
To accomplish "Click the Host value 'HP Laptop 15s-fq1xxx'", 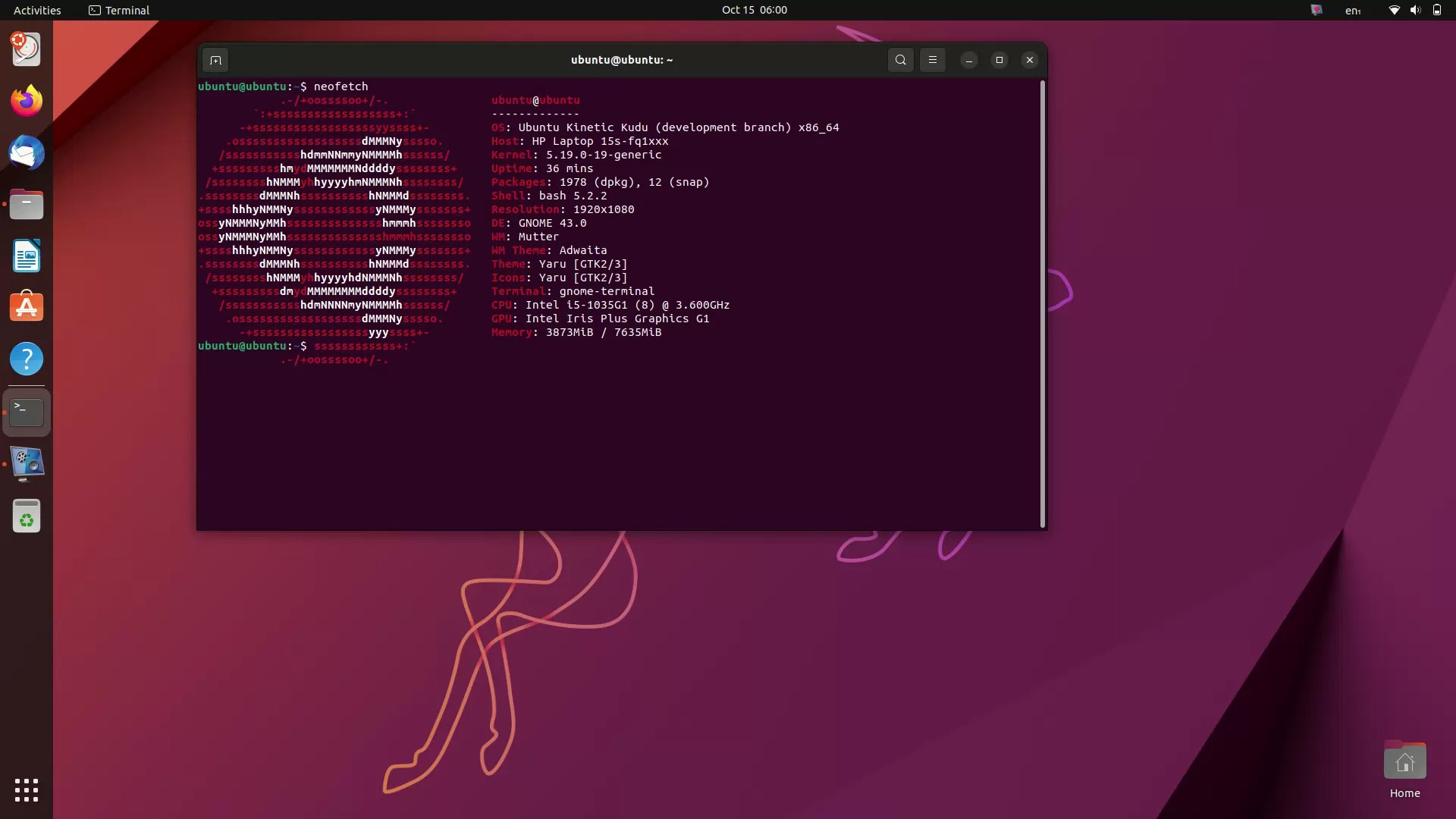I will (x=600, y=141).
